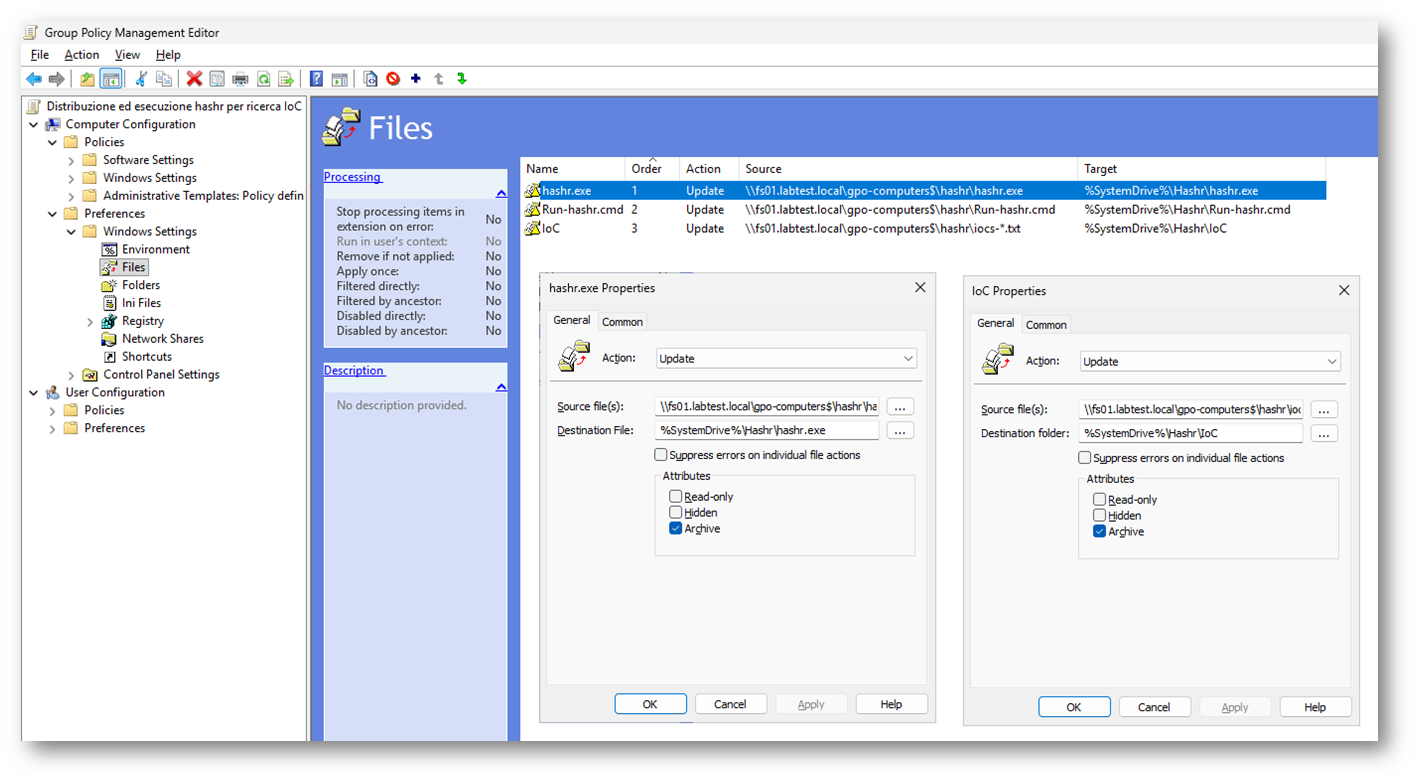This screenshot has width=1420, height=783.
Task: Uncheck Archive attribute in IoC Properties
Action: coord(1100,532)
